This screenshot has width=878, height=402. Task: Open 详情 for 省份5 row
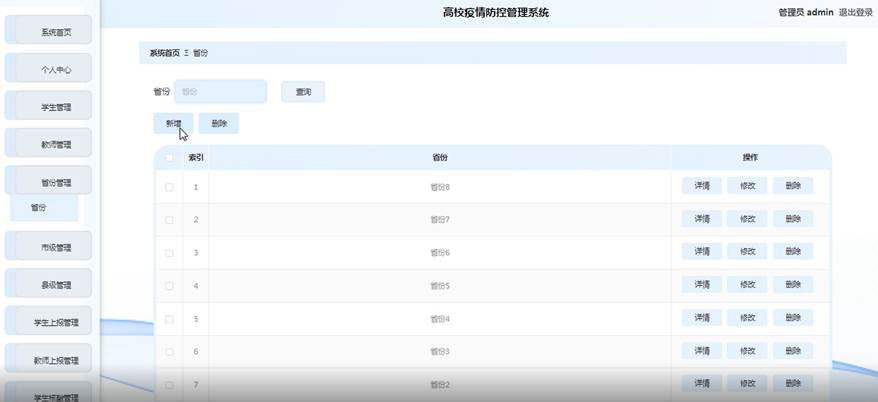tap(702, 284)
